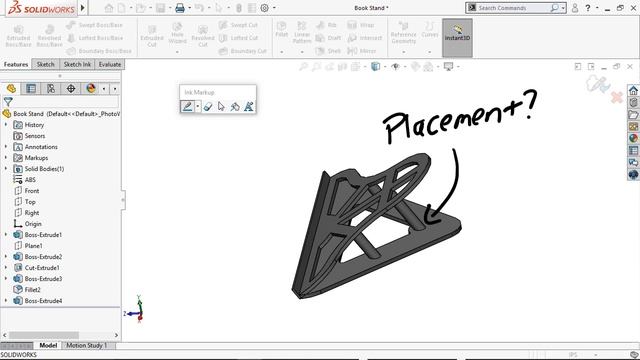640x360 pixels.
Task: Click the Home icon in top toolbar
Action: pos(109,8)
